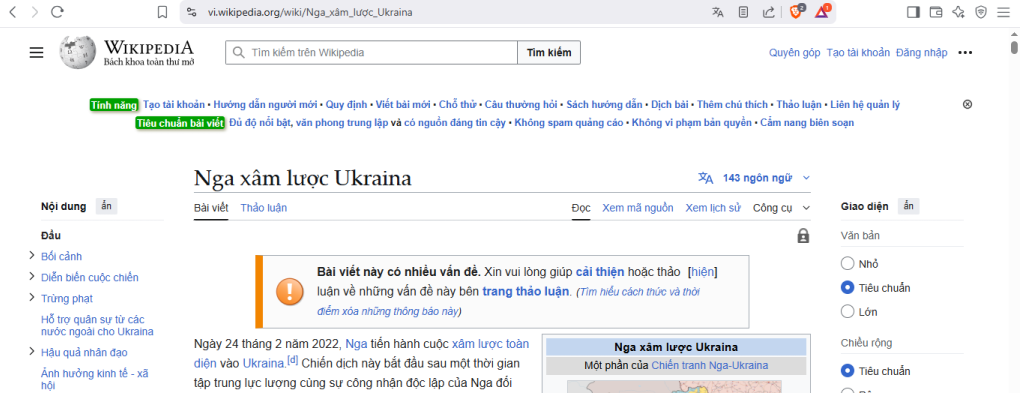The image size is (1020, 393).
Task: Expand the Hậu quả nhân đạo section
Action: (32, 351)
